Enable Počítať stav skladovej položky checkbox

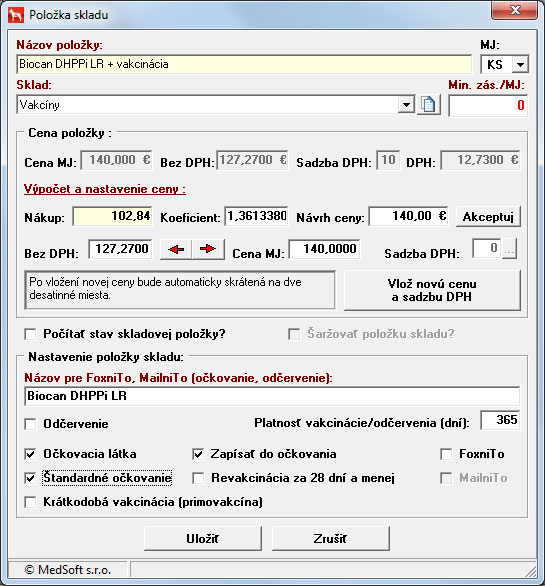(30, 334)
